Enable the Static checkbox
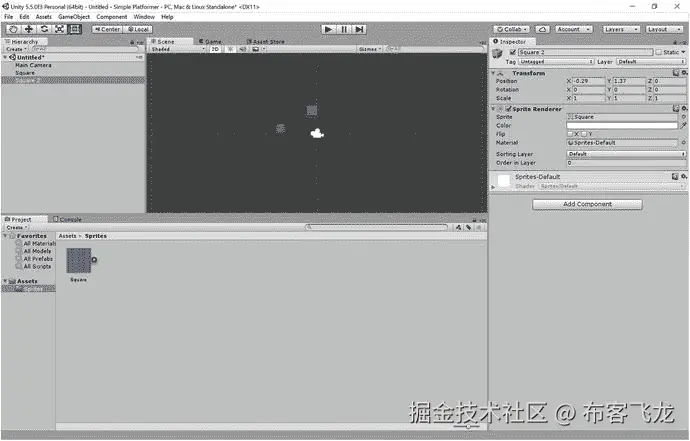Screen dimensions: 690x441 coord(658,52)
